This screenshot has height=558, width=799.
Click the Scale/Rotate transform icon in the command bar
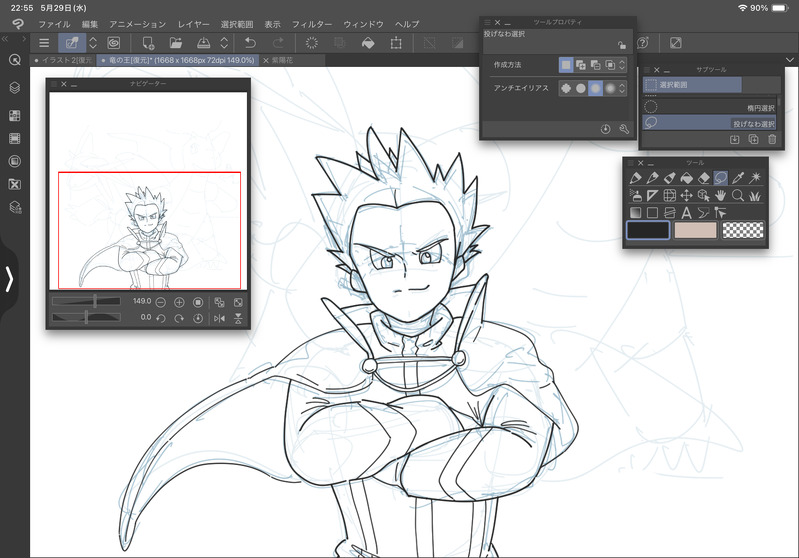point(396,43)
